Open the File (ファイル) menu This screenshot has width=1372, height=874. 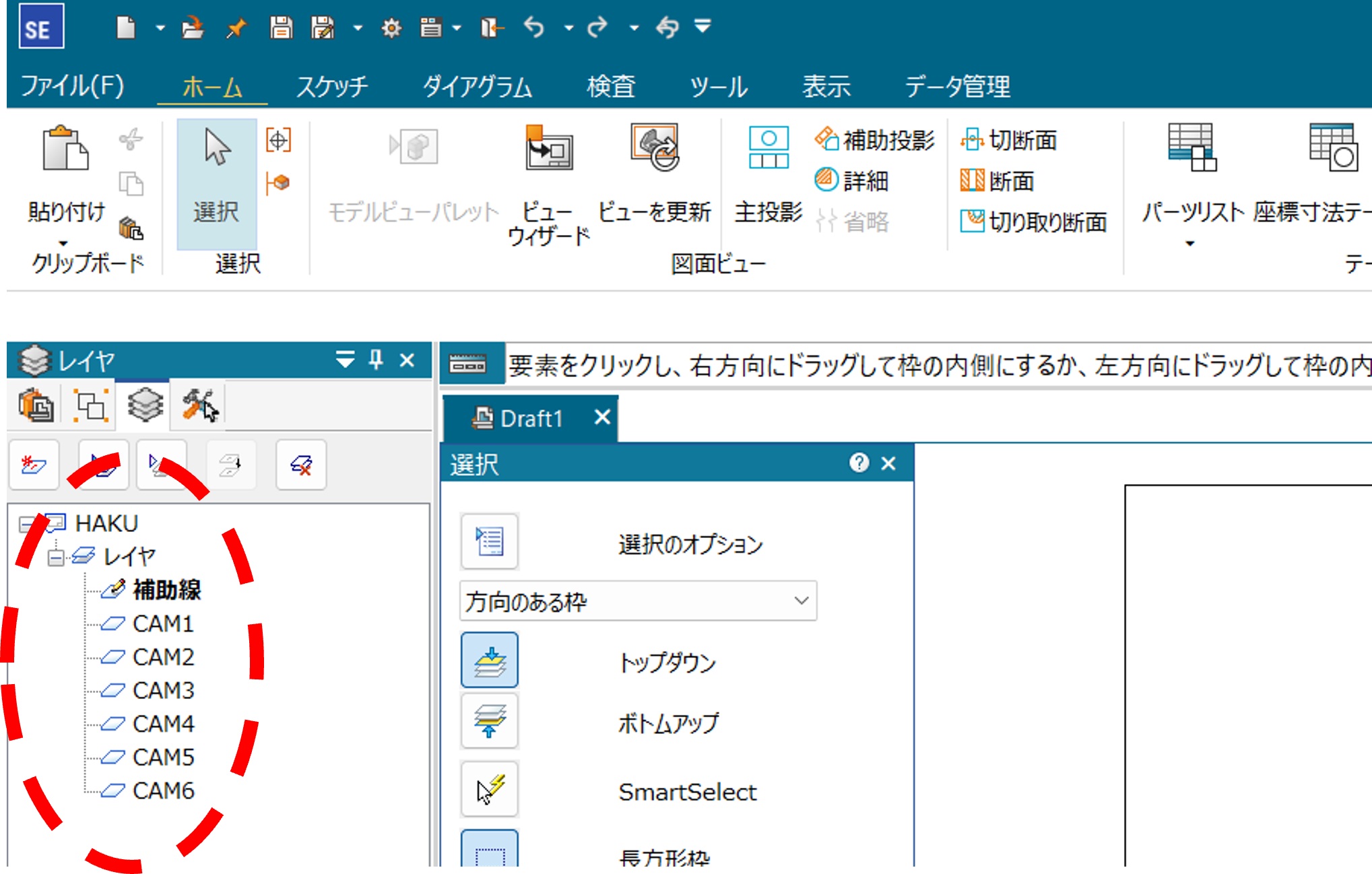[x=72, y=87]
